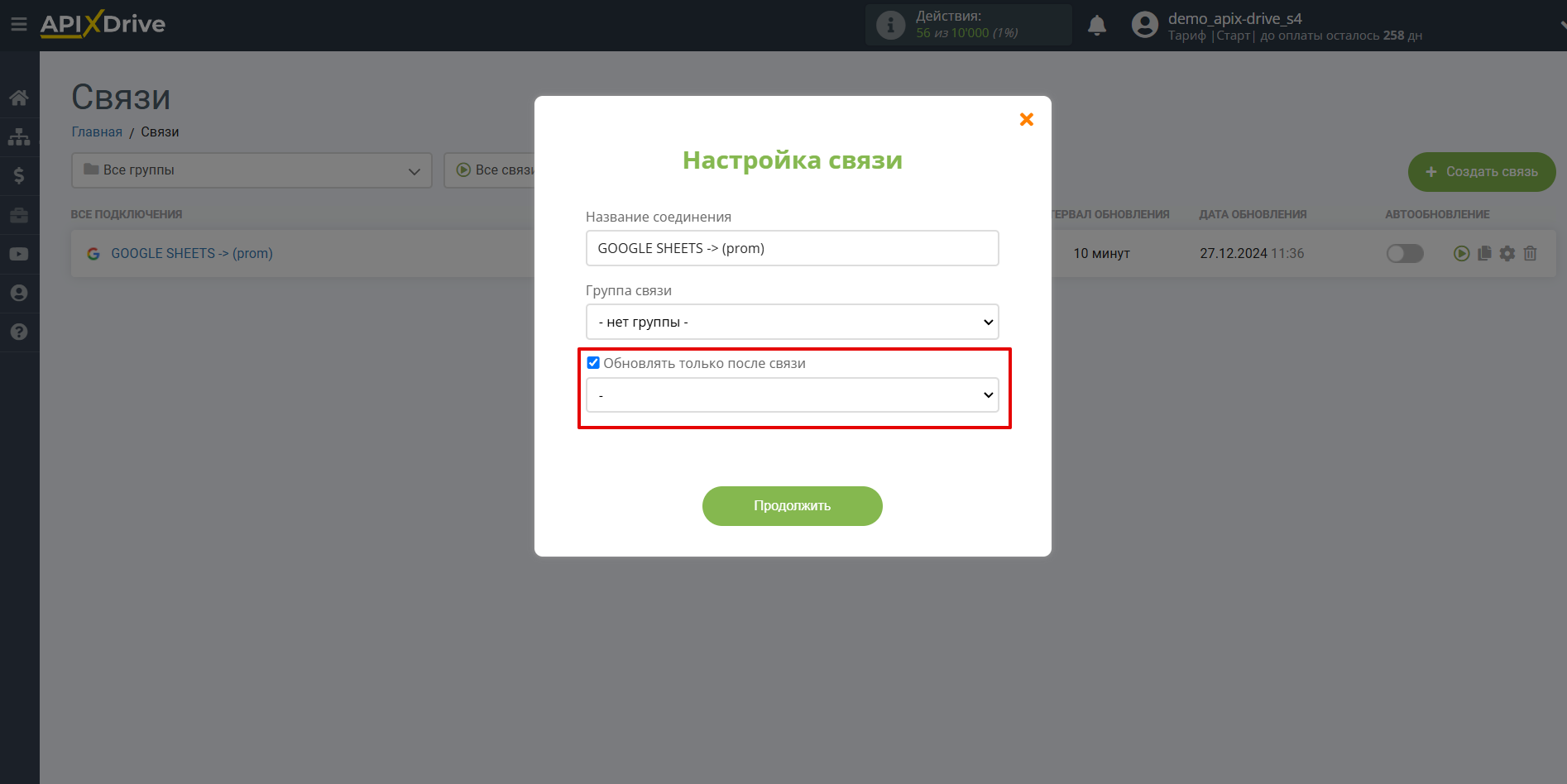Go to 'Главная' breadcrumb link
The image size is (1567, 784).
click(97, 132)
